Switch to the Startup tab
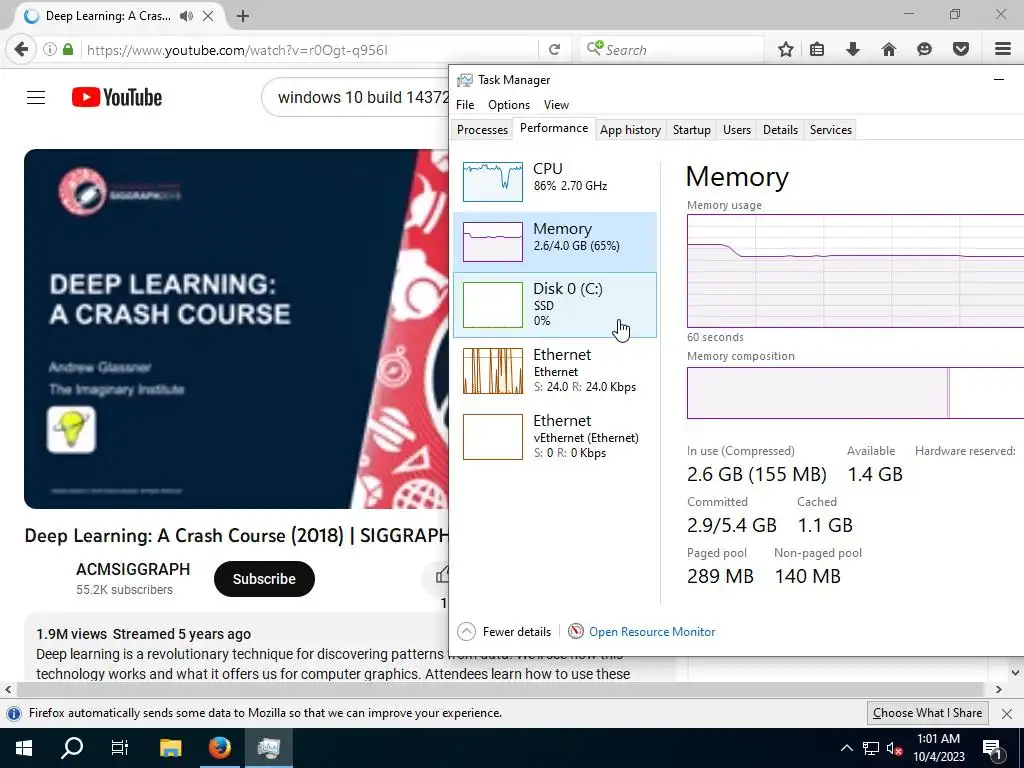 point(692,129)
